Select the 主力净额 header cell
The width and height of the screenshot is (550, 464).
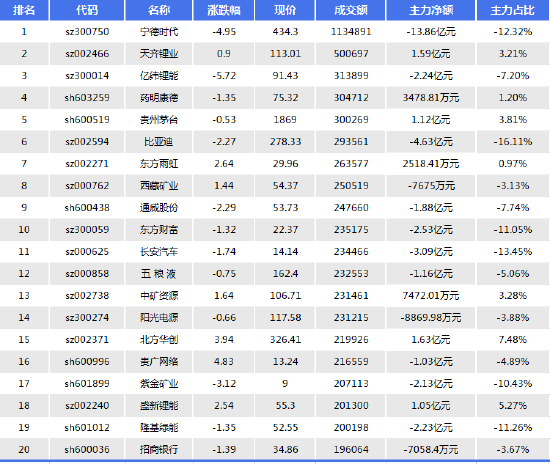[x=431, y=10]
